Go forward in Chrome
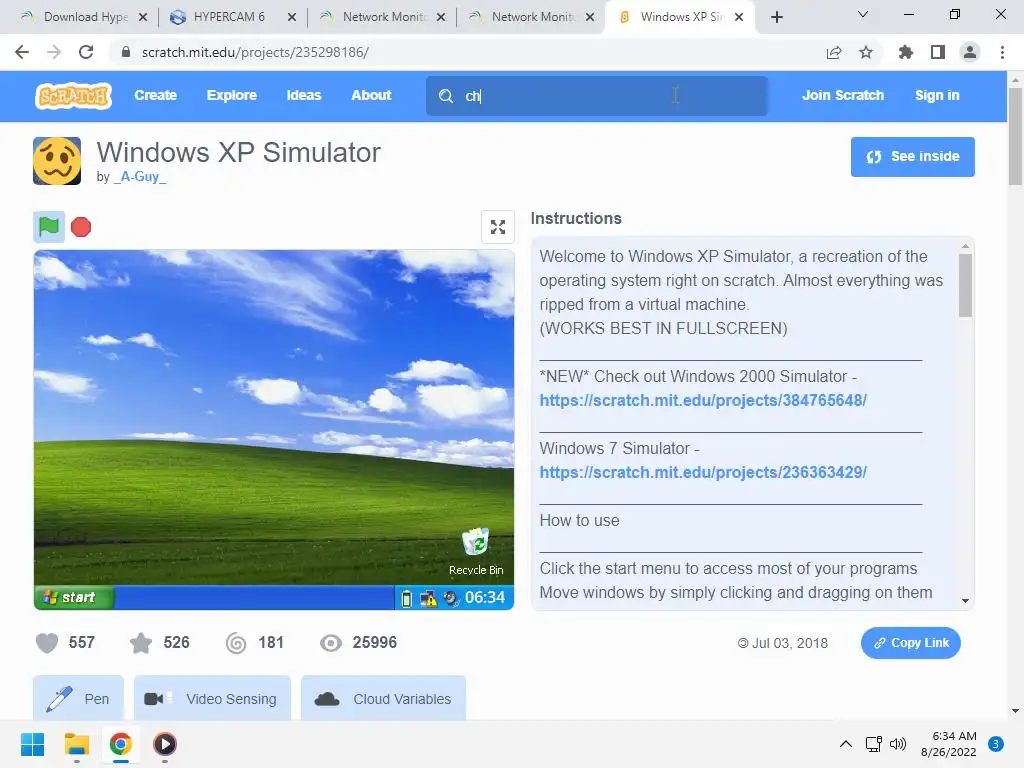This screenshot has width=1024, height=768. [x=54, y=52]
